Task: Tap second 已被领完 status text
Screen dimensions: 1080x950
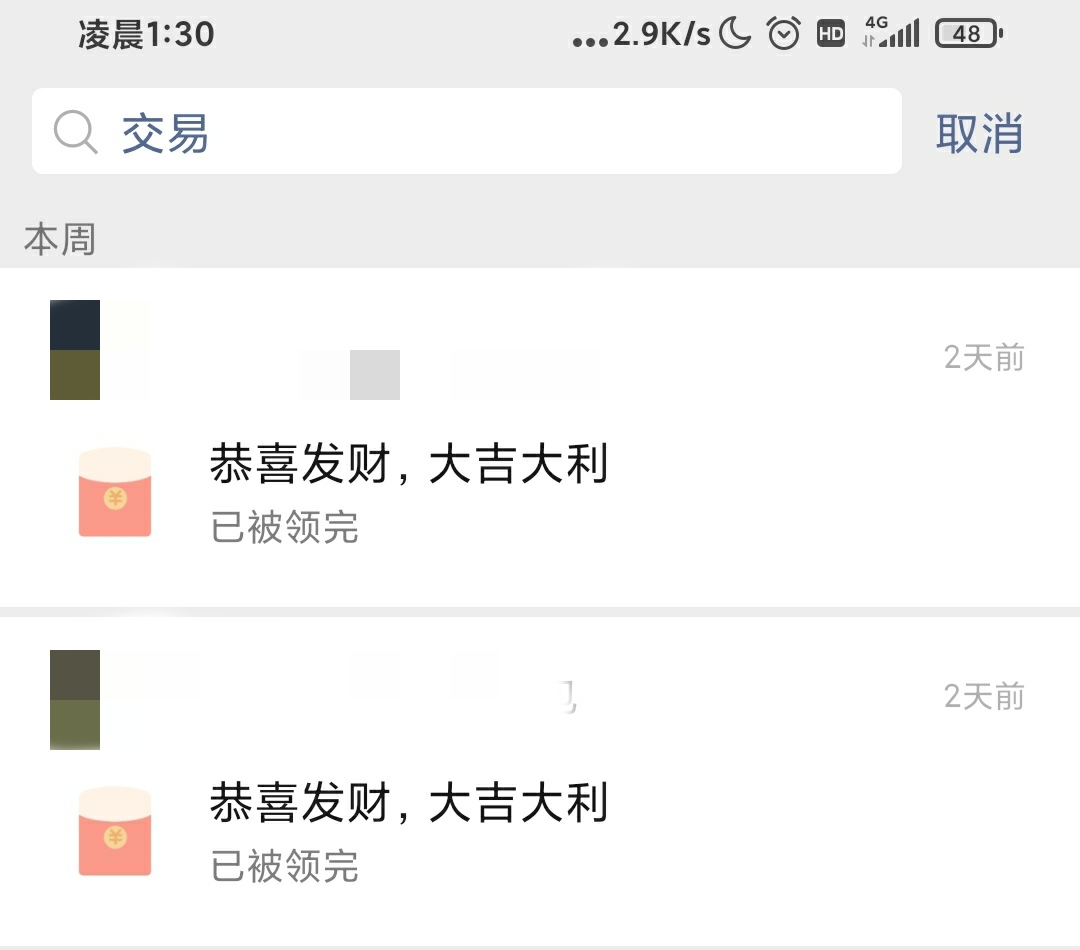Action: pos(284,866)
